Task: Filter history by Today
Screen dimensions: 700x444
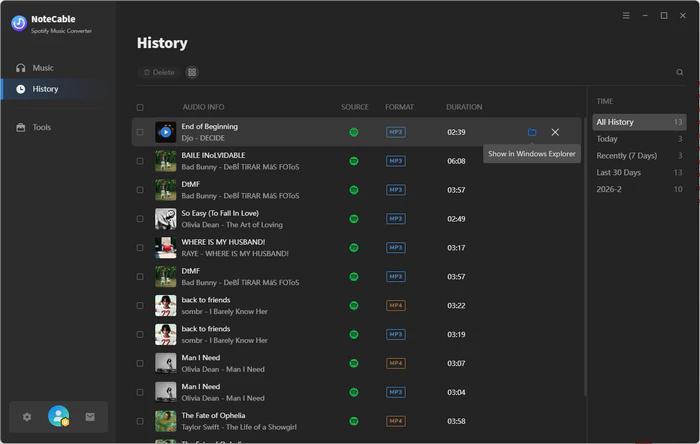Action: [639, 139]
